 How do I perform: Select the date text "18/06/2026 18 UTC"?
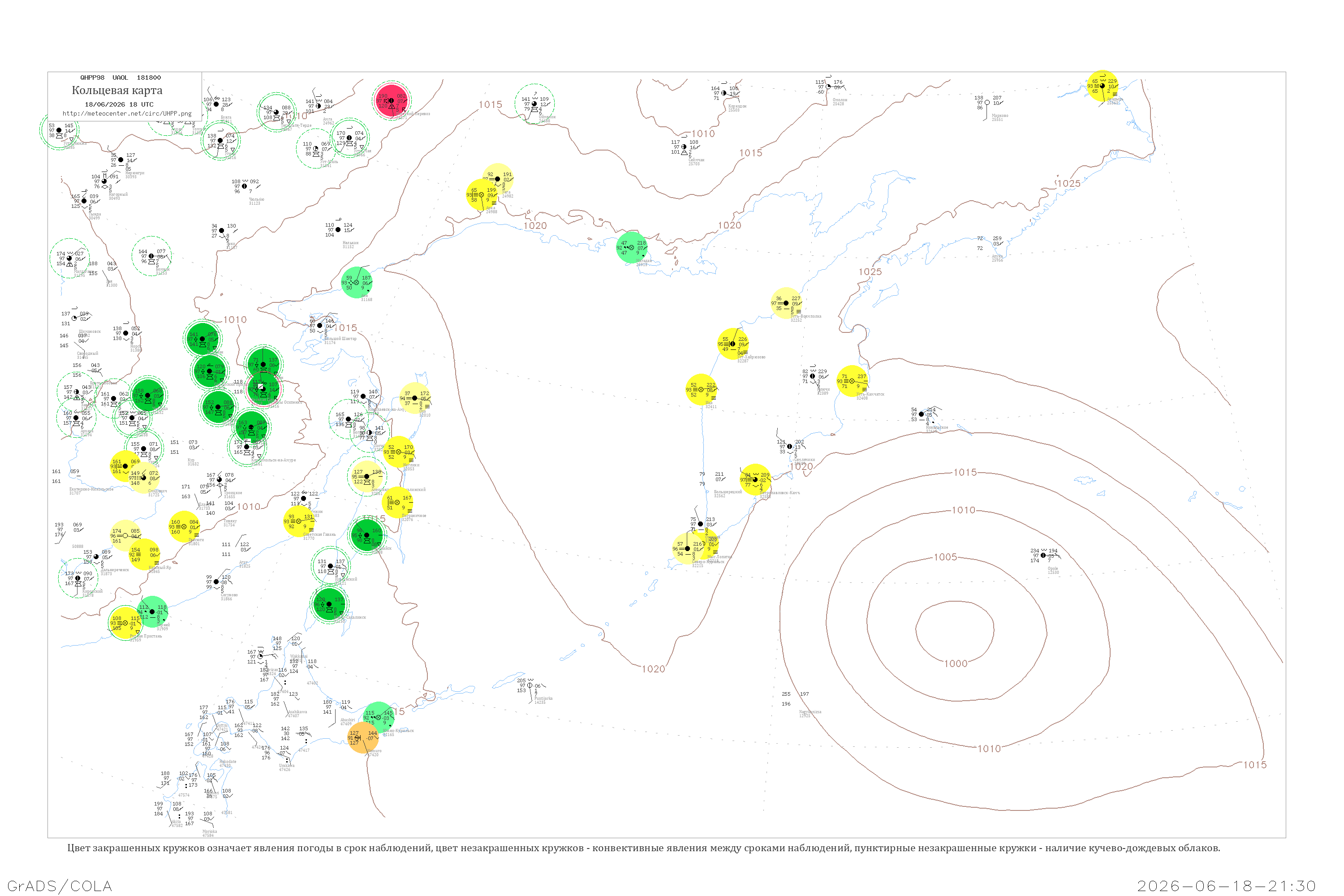pos(119,104)
